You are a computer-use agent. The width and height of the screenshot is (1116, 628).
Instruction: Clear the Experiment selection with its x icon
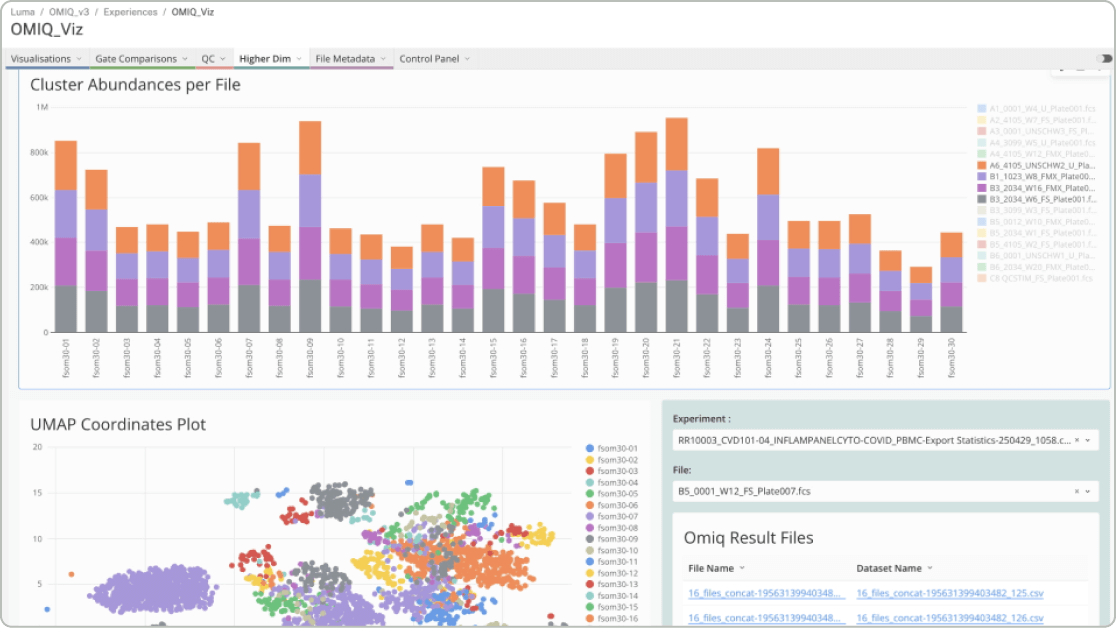(x=1076, y=440)
